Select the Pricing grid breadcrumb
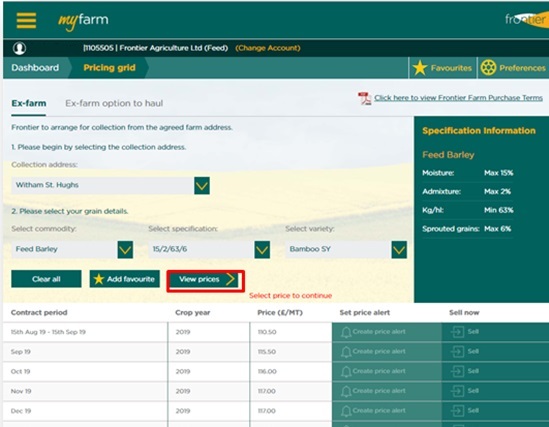 tap(109, 68)
